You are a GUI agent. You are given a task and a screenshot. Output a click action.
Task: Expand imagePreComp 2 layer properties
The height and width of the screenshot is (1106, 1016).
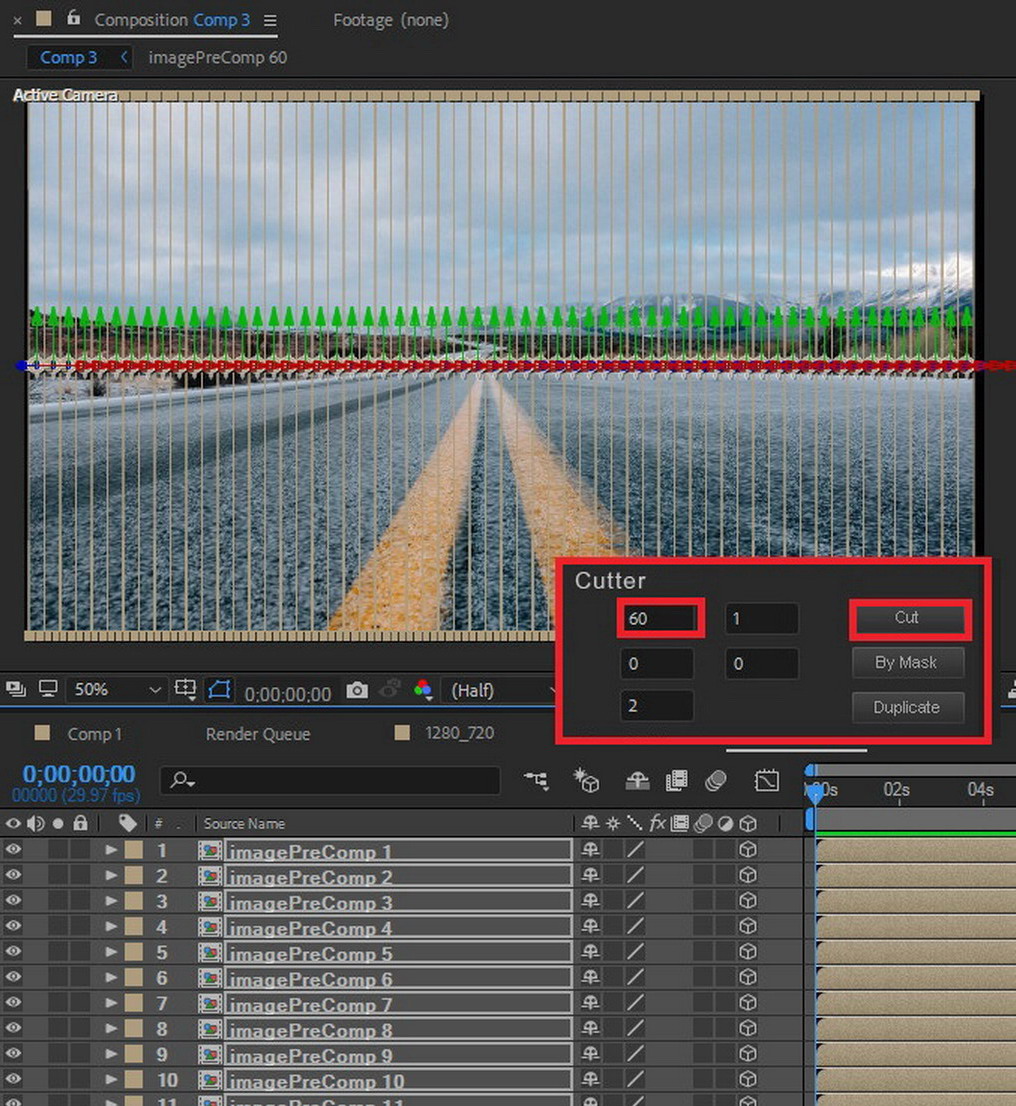tap(111, 875)
